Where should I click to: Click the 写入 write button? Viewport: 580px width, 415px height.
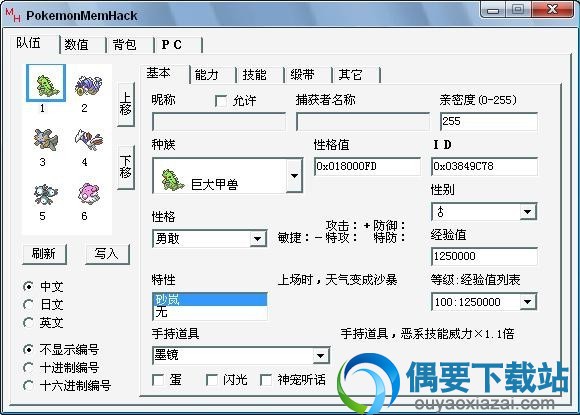(107, 254)
